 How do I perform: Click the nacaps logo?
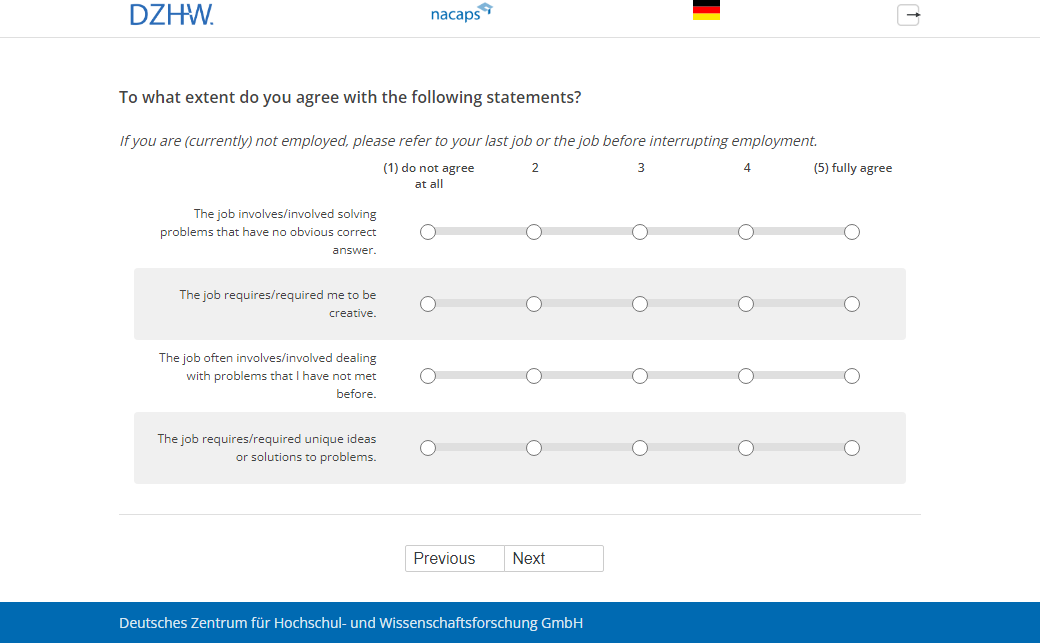[x=461, y=13]
